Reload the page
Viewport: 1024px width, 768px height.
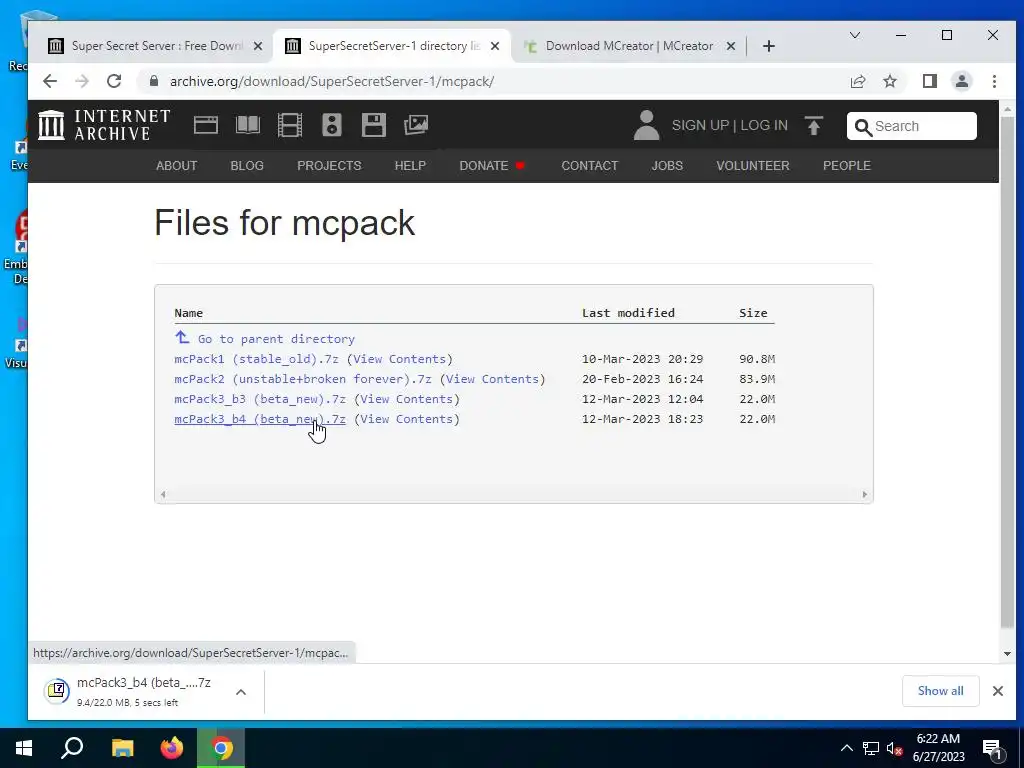click(x=114, y=81)
